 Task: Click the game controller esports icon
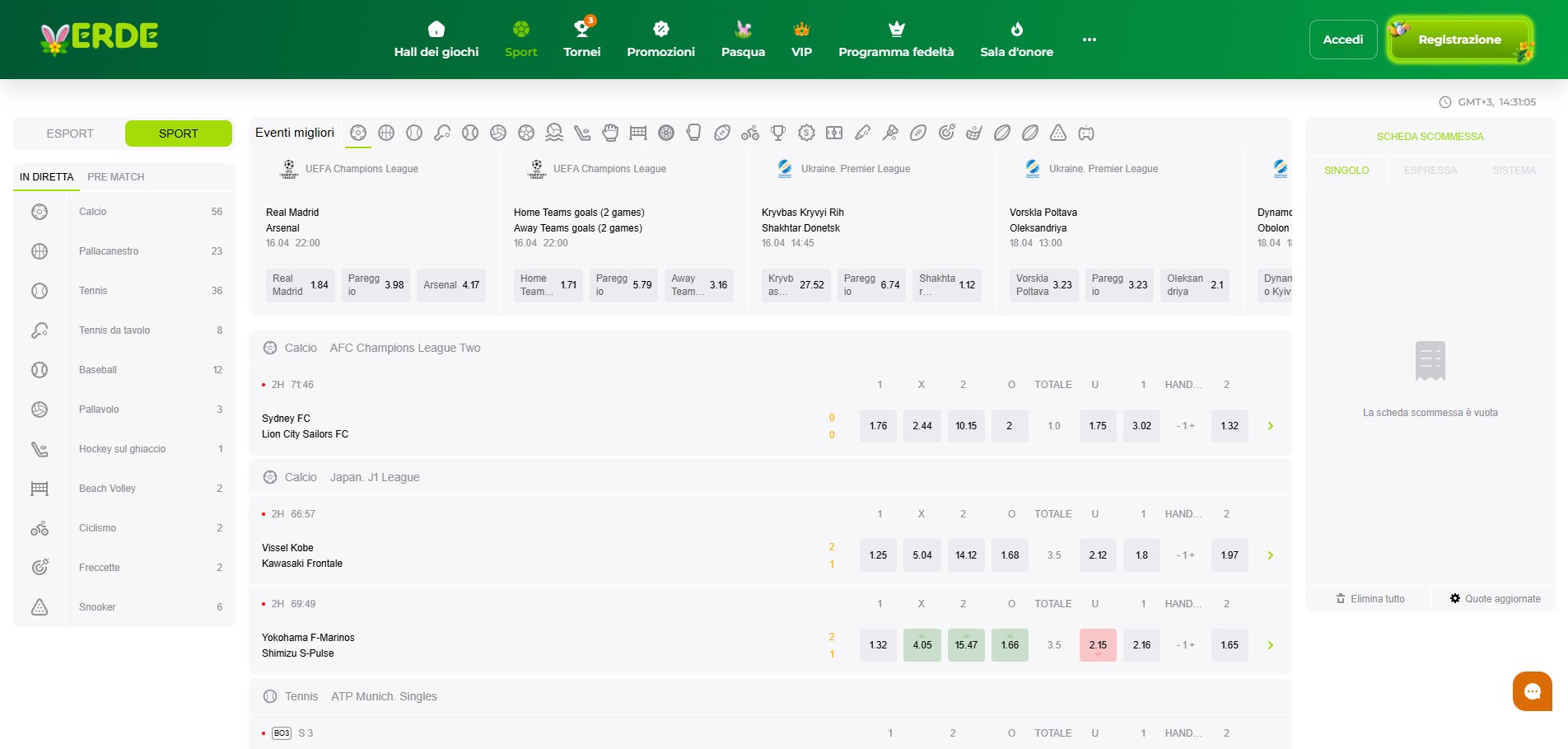coord(1086,133)
